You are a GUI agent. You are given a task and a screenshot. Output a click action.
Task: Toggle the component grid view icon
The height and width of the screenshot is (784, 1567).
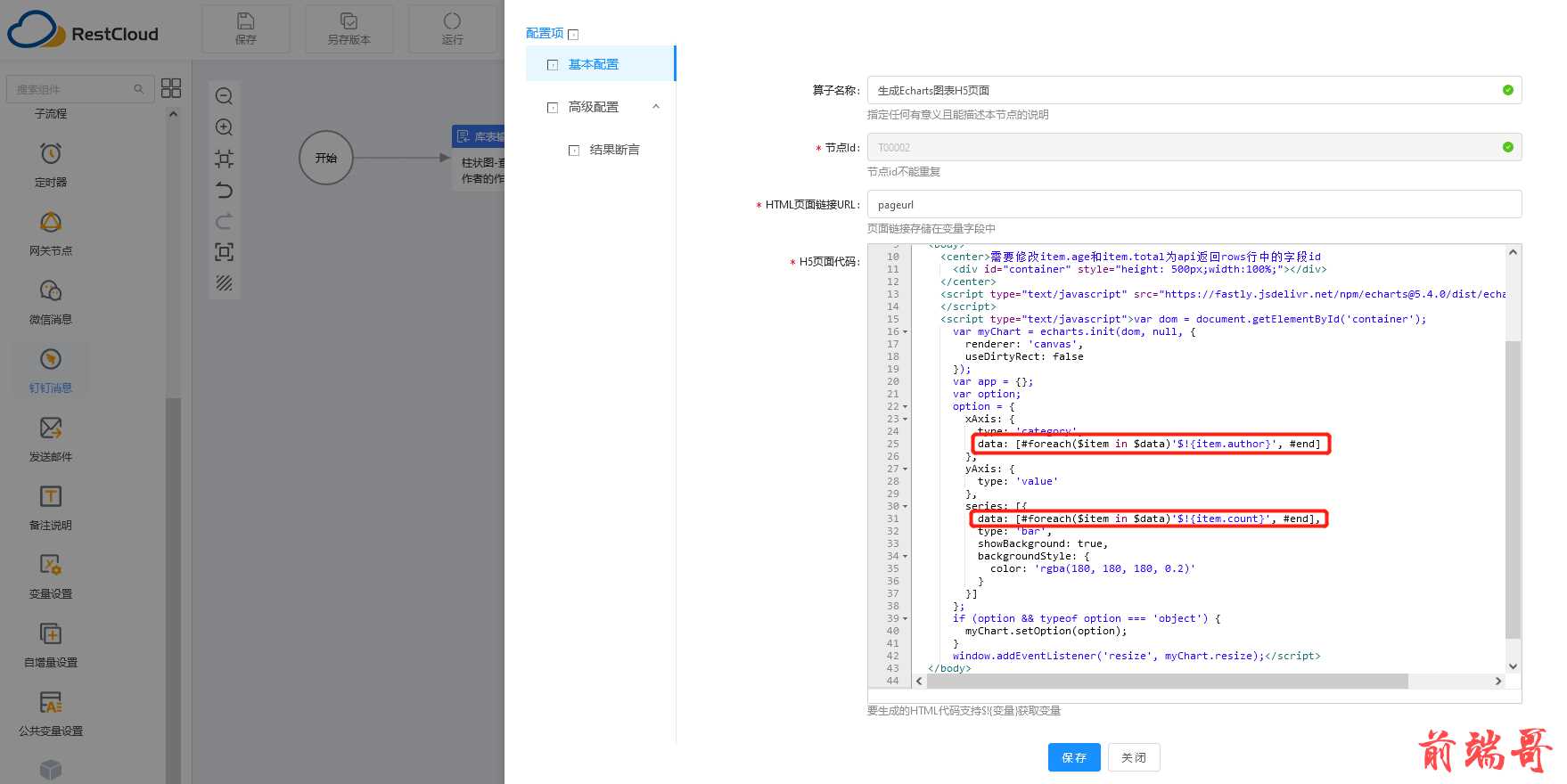pyautogui.click(x=170, y=88)
